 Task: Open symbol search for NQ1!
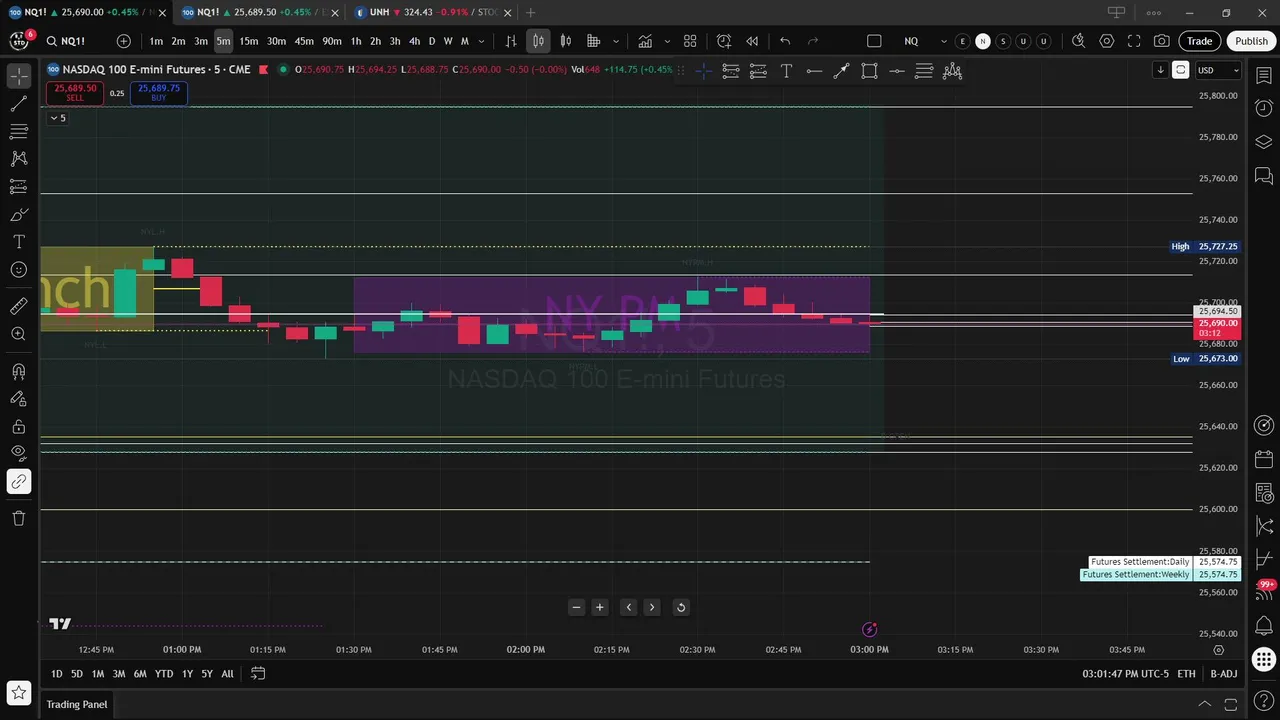click(72, 41)
